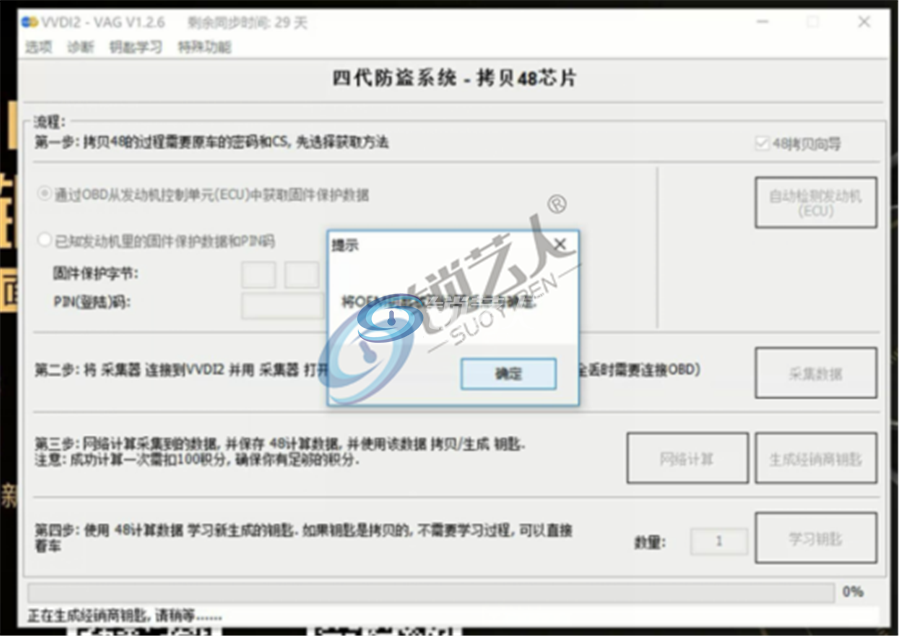
Task: Maximize the VVDI2 window
Action: pos(812,22)
